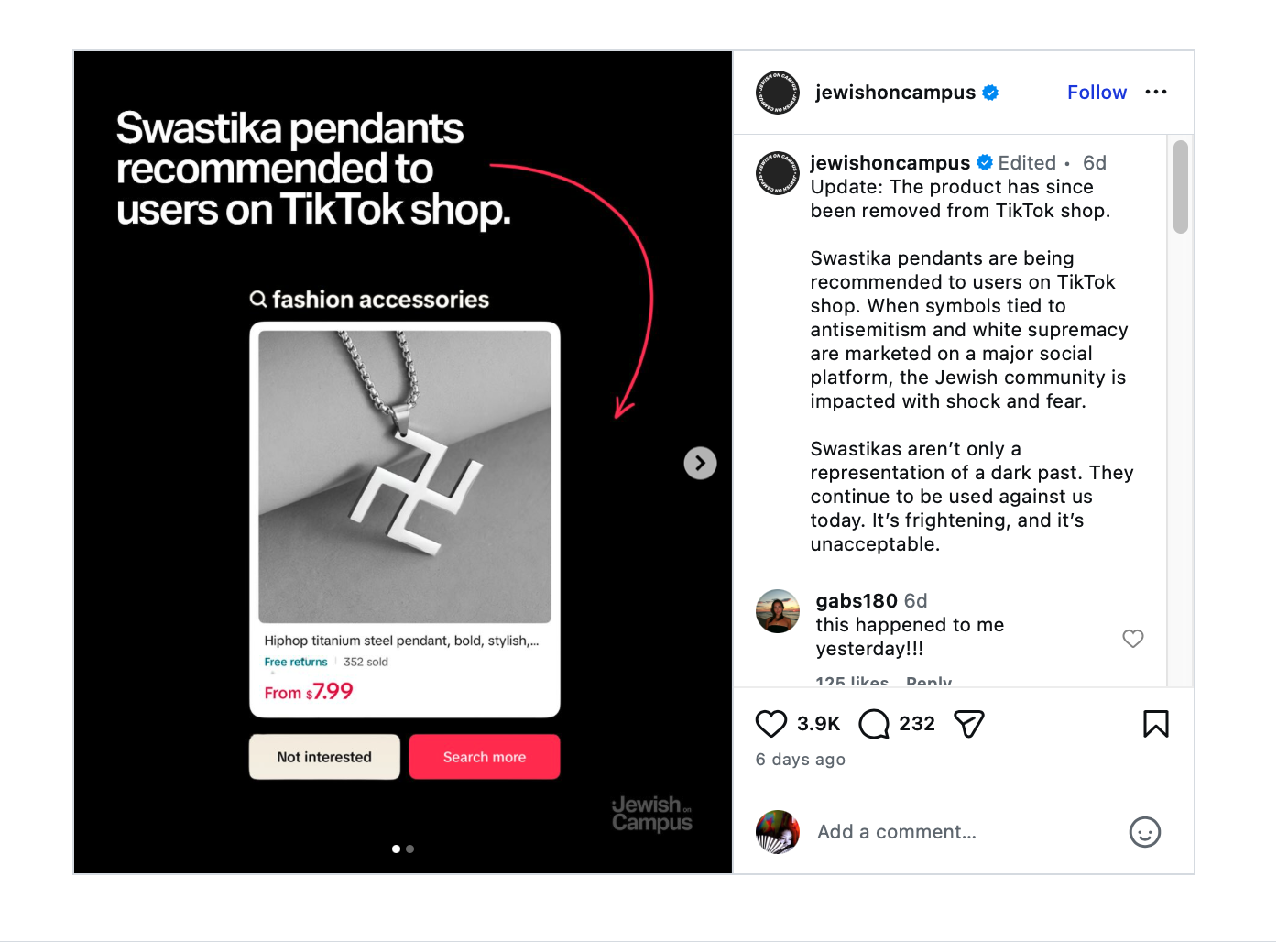This screenshot has height=942, width=1288.
Task: Click the Not interested button in image
Action: (324, 757)
